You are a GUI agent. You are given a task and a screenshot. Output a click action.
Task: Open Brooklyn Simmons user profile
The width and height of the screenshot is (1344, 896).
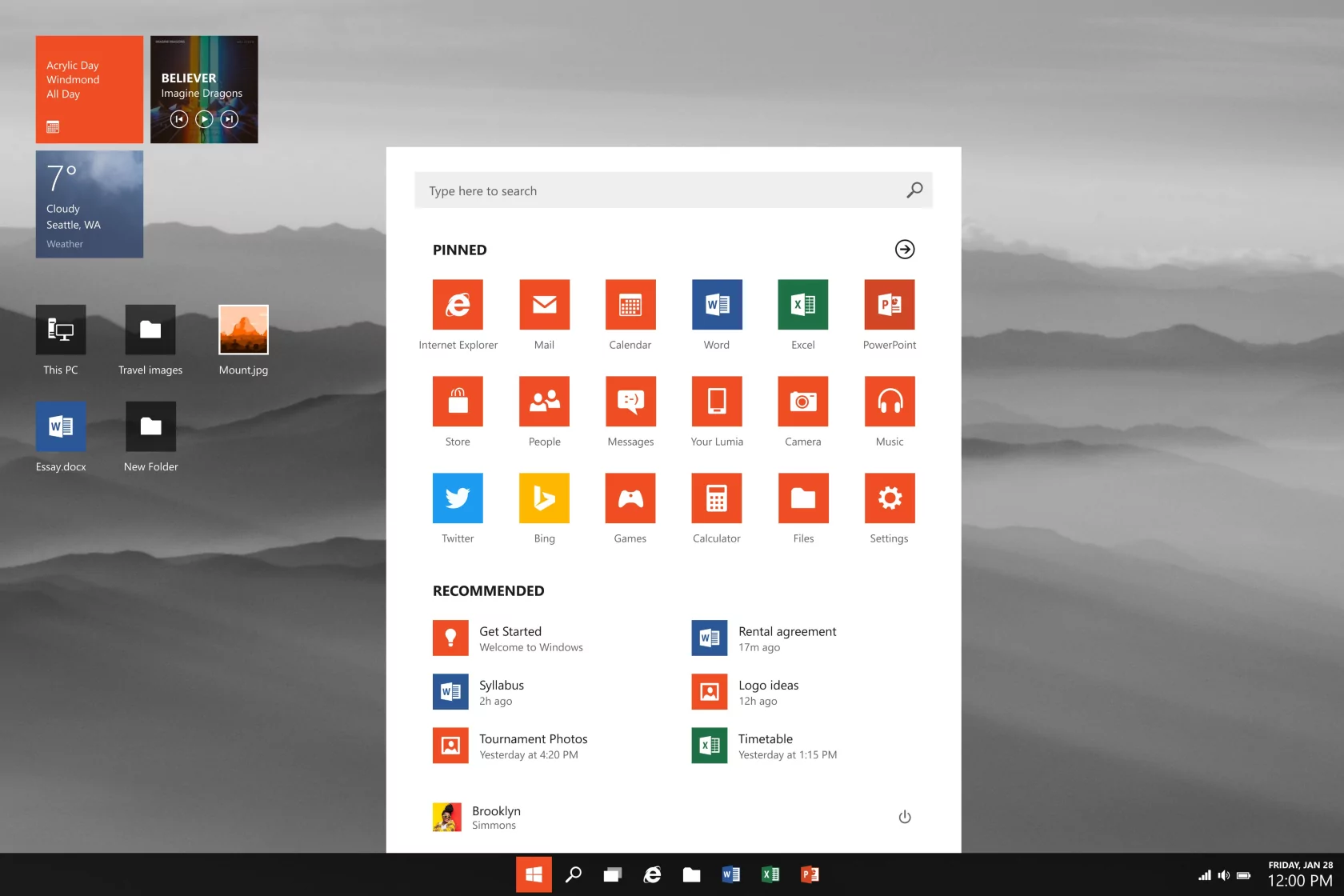pos(477,817)
